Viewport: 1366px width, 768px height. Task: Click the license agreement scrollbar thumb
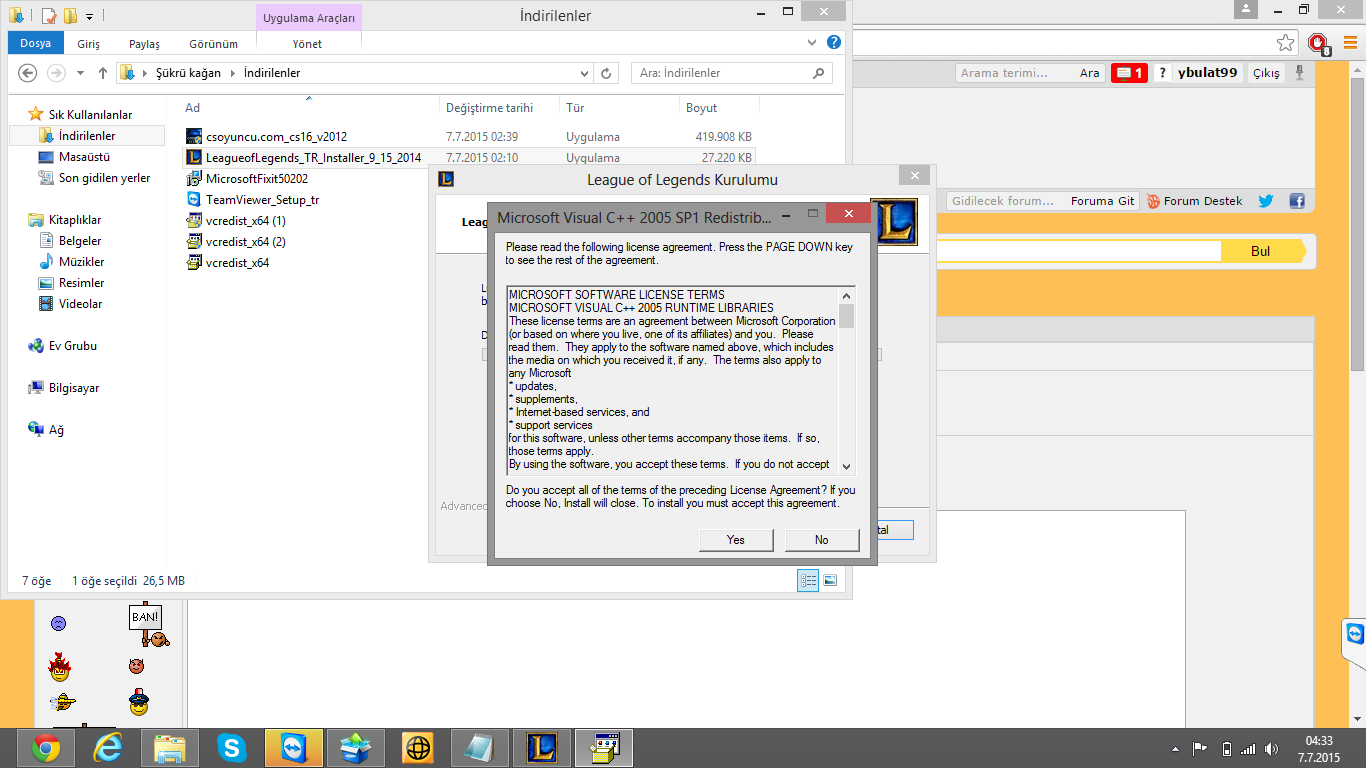click(847, 316)
